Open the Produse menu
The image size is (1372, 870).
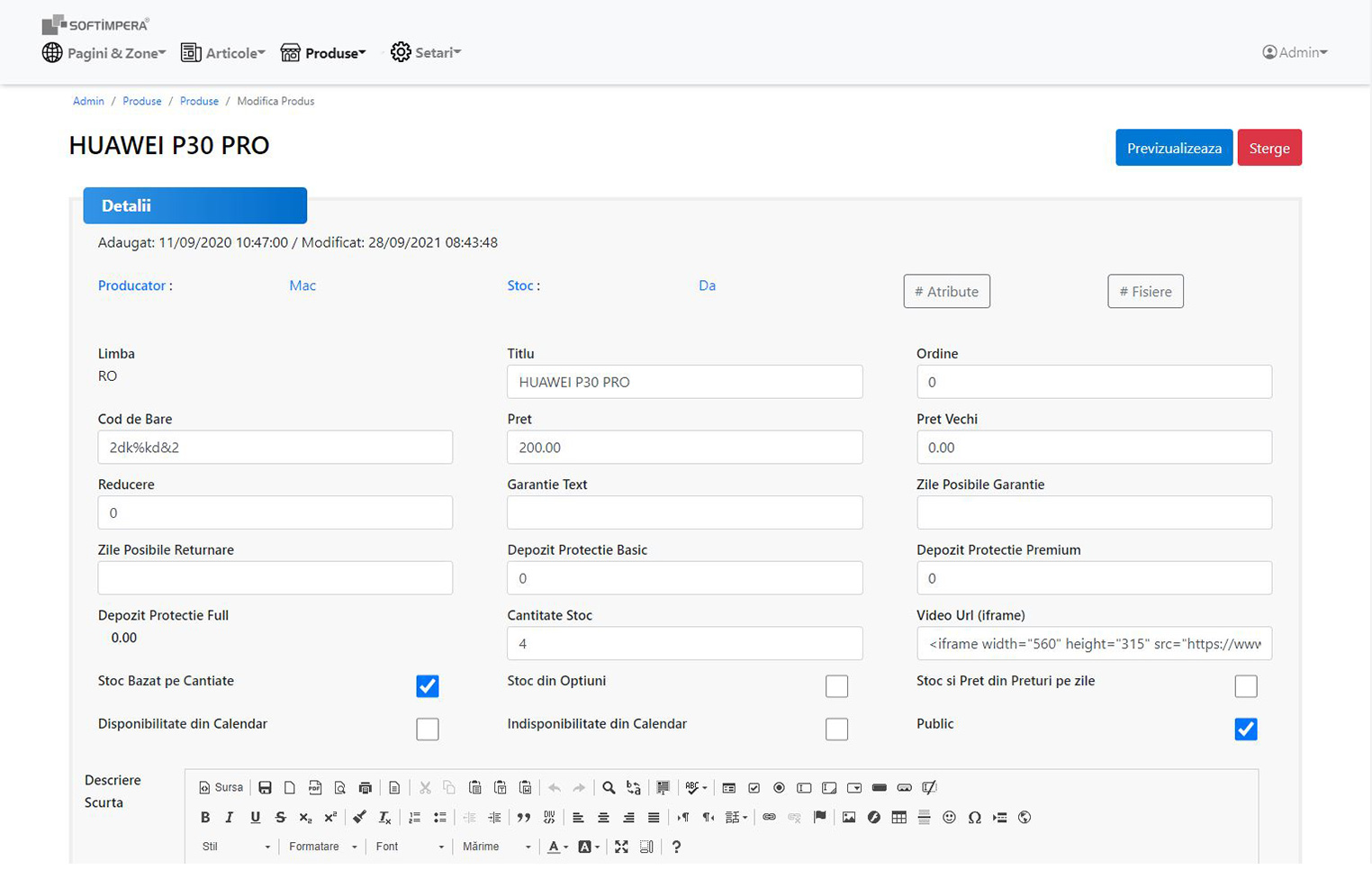[x=323, y=53]
